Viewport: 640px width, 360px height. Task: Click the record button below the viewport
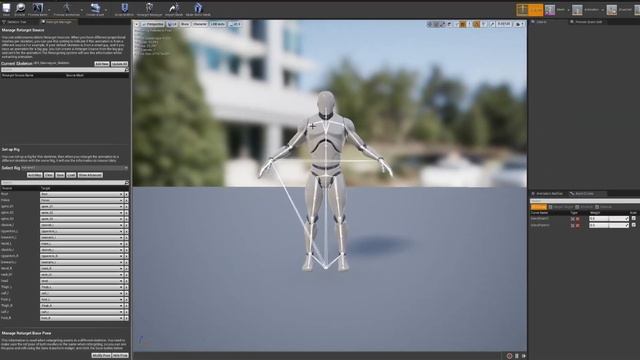pos(509,356)
